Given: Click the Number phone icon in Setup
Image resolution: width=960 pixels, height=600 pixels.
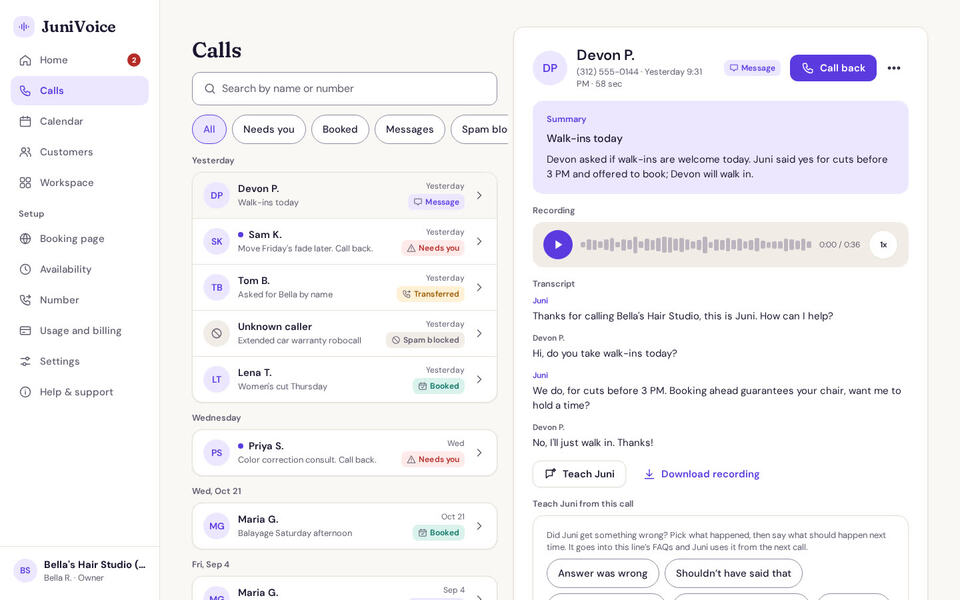Looking at the screenshot, I should 25,300.
